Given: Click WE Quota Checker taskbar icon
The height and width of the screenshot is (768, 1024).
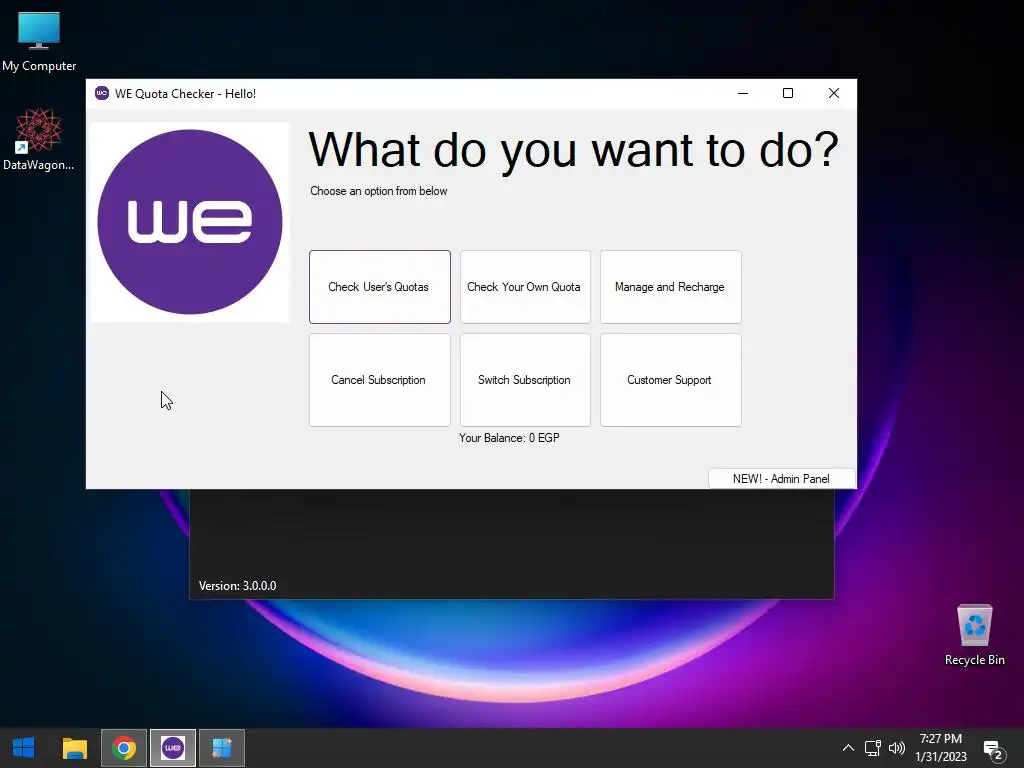Looking at the screenshot, I should point(173,748).
